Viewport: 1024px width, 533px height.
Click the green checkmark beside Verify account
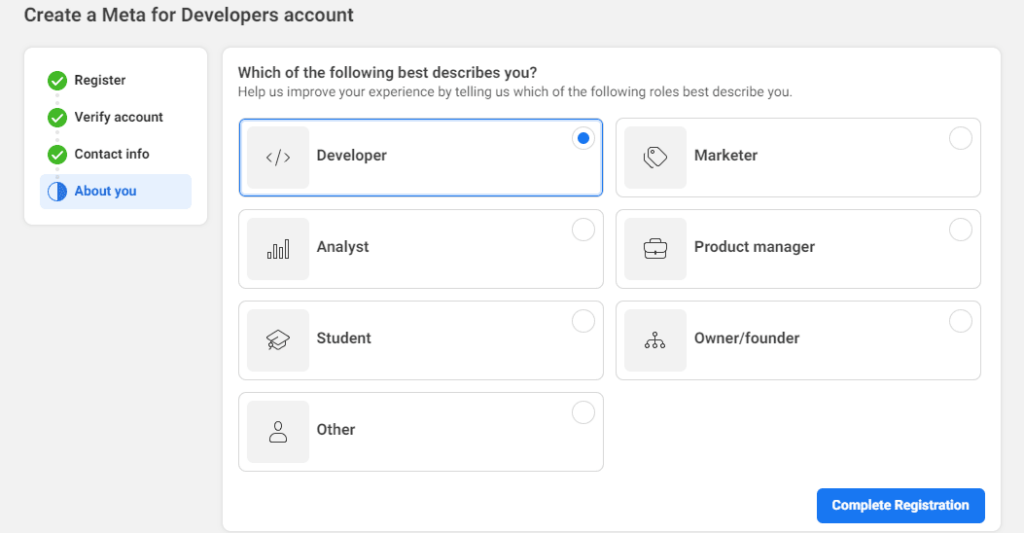57,118
